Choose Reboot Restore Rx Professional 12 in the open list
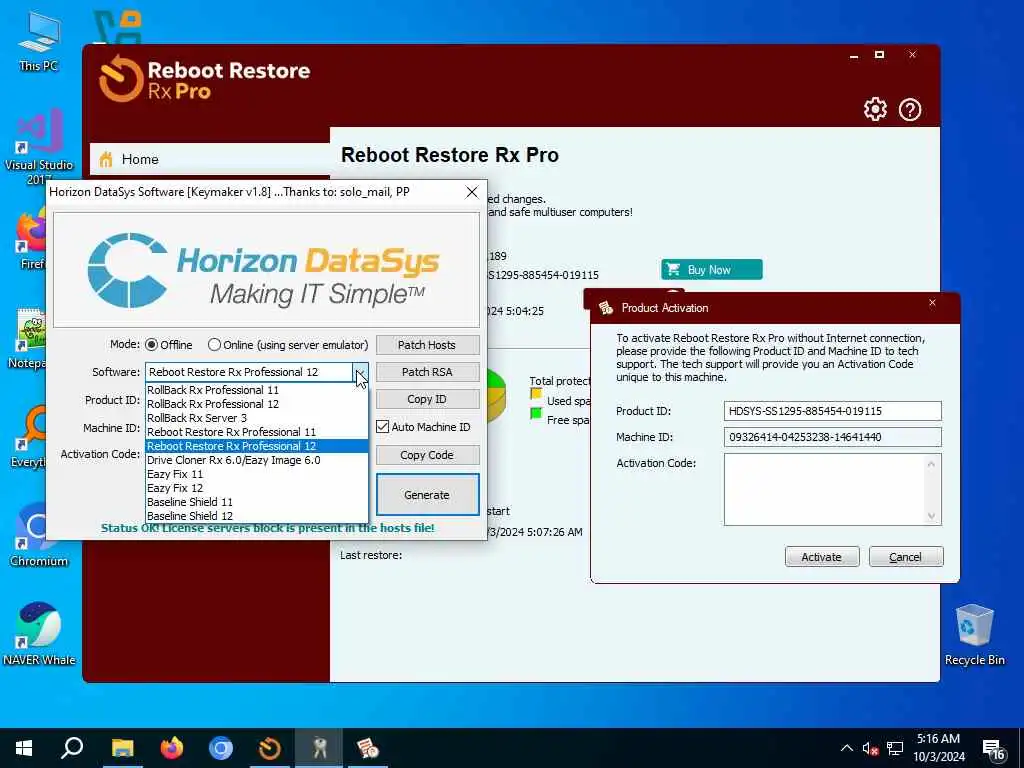1024x768 pixels. tap(256, 446)
